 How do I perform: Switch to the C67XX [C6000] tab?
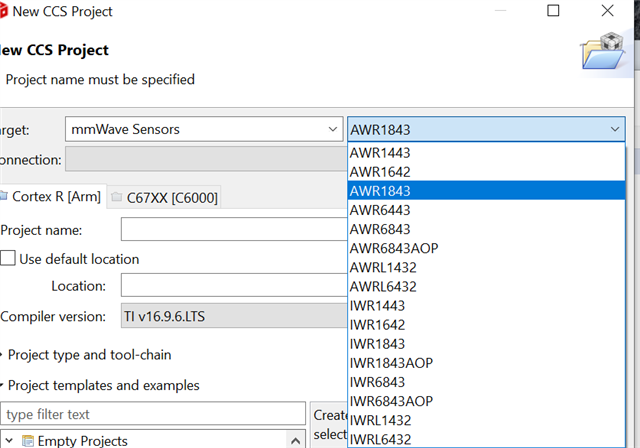[164, 198]
